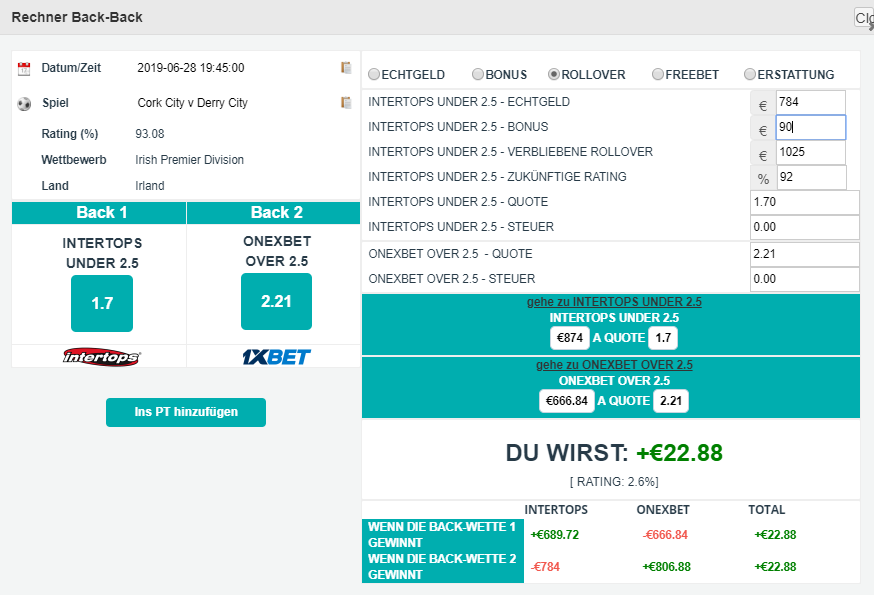Viewport: 874px width, 595px height.
Task: Click the Back 2 odds button 2.21
Action: pyautogui.click(x=276, y=302)
